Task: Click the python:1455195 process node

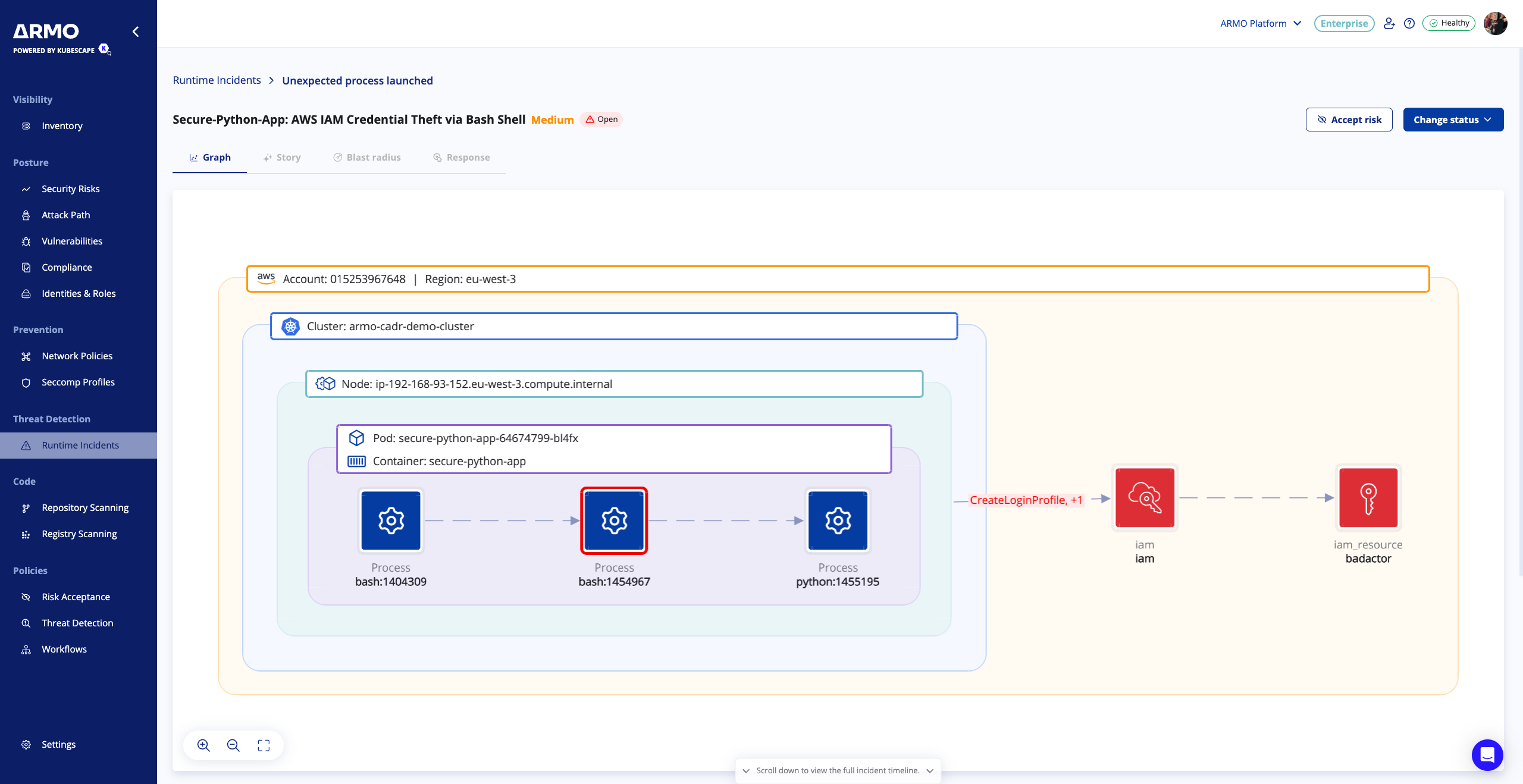Action: (x=837, y=520)
